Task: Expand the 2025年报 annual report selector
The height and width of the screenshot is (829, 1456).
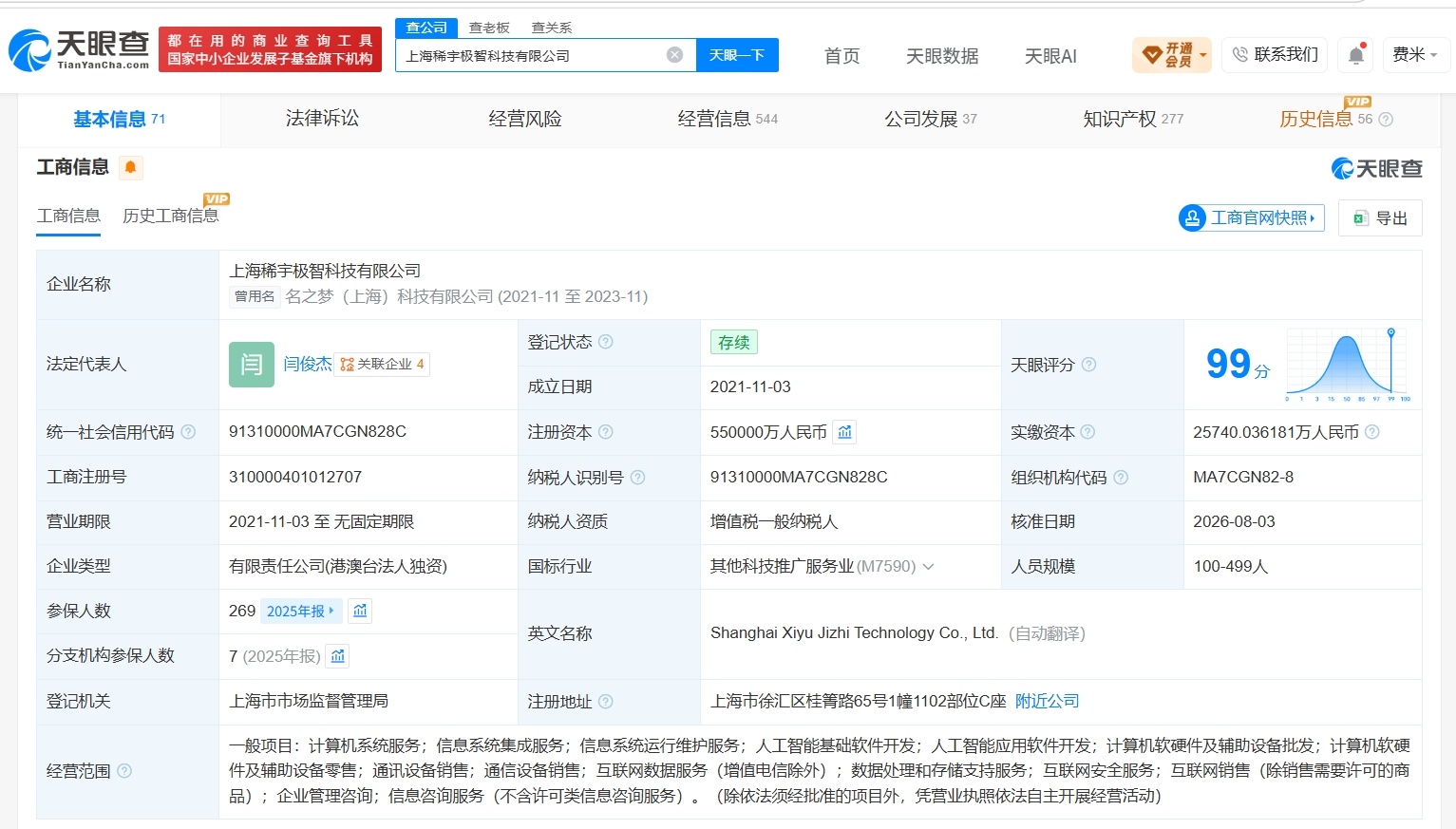Action: point(300,611)
